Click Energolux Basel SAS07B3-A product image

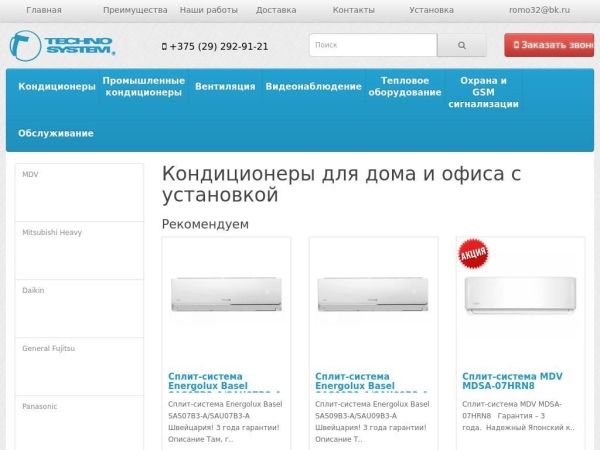(226, 294)
